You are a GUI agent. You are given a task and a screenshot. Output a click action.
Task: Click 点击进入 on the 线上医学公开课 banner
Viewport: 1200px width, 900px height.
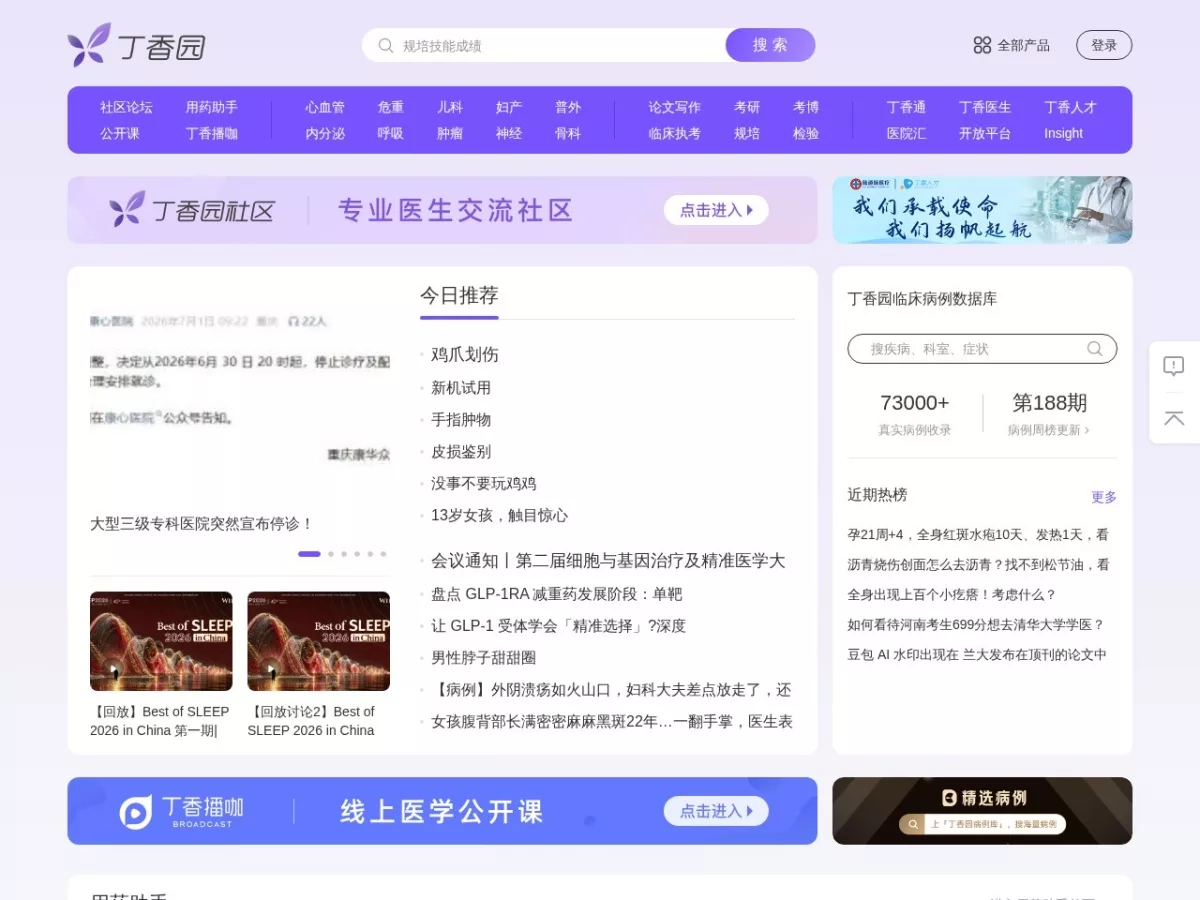(716, 811)
